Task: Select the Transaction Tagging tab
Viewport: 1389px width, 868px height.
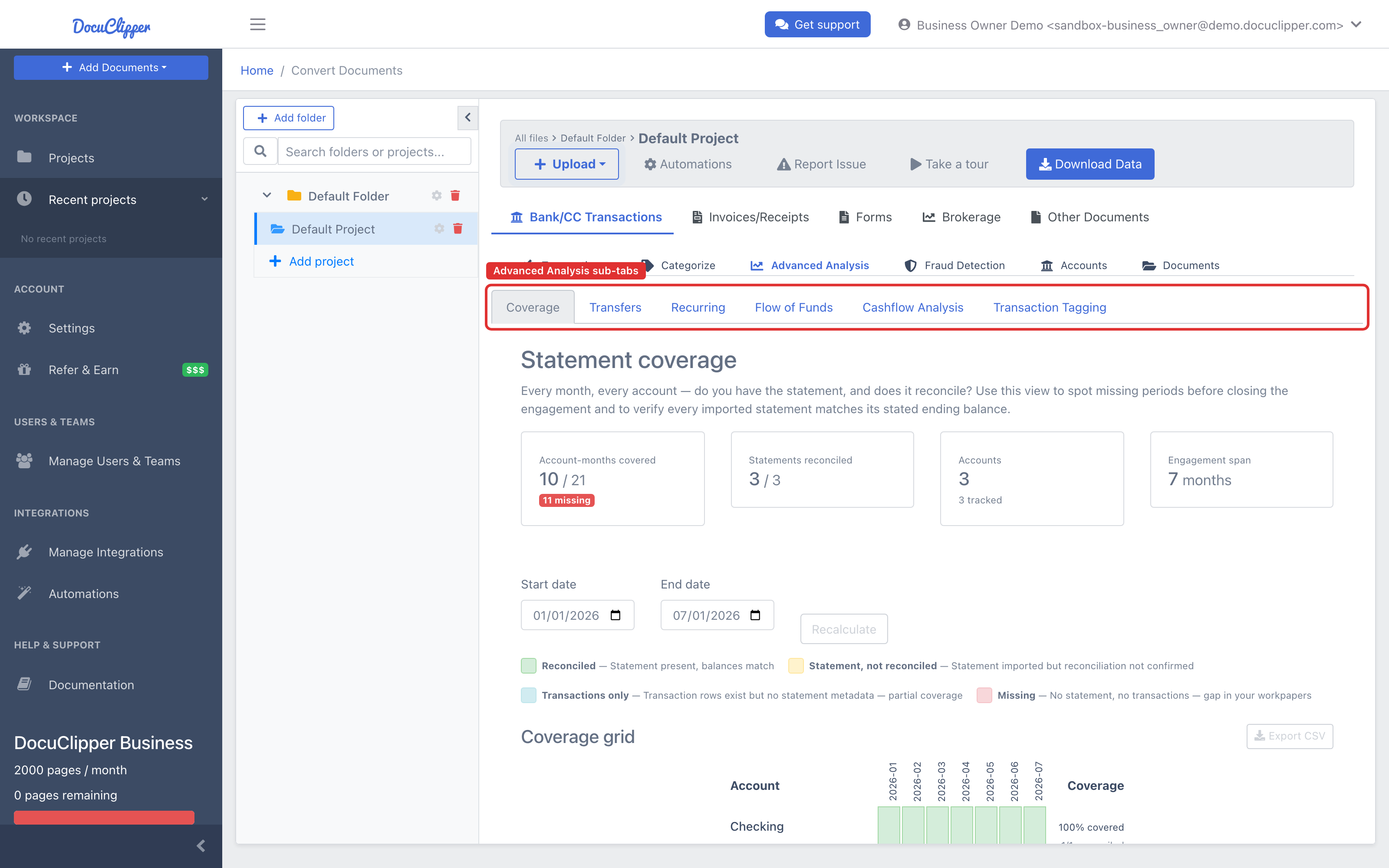Action: click(1050, 307)
